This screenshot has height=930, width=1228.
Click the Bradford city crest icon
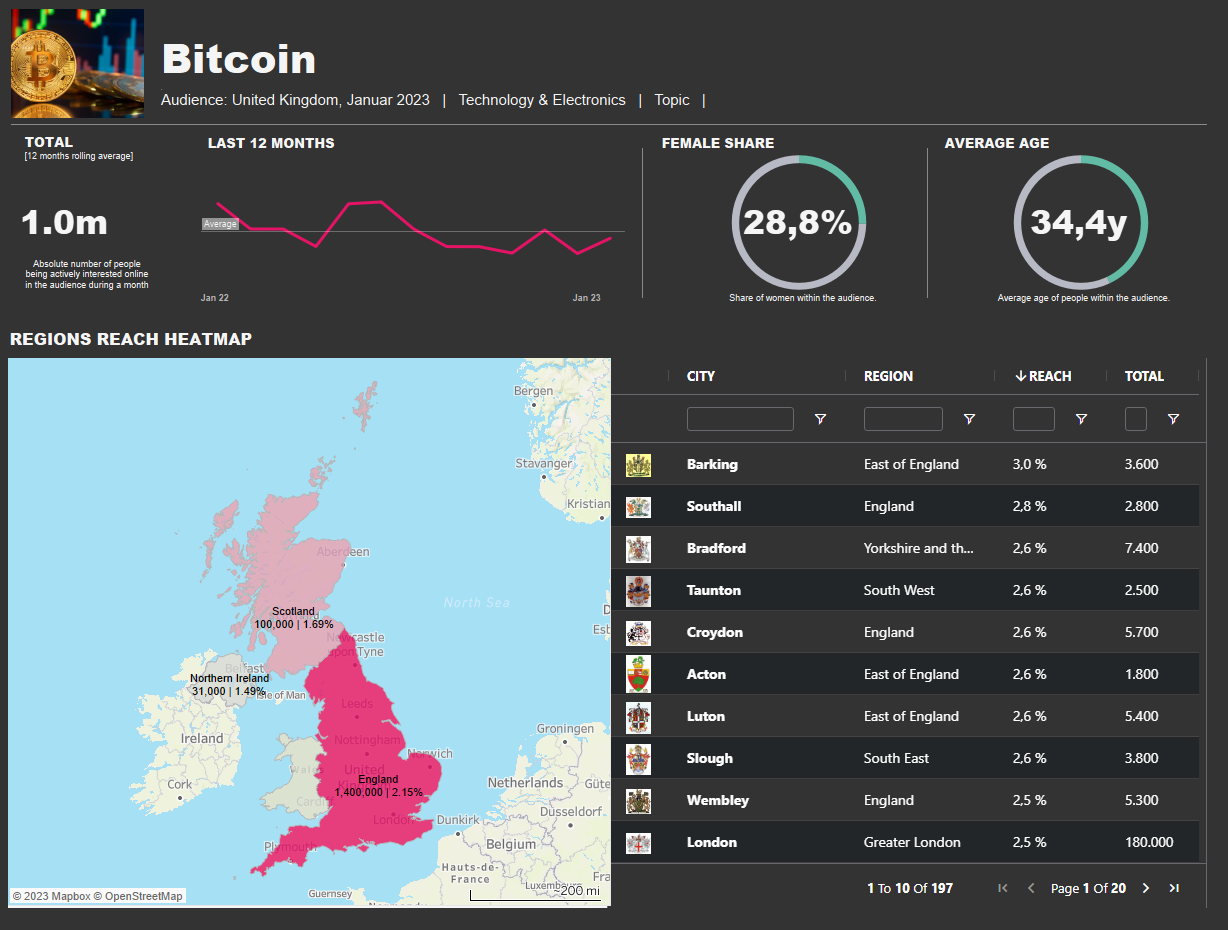638,549
